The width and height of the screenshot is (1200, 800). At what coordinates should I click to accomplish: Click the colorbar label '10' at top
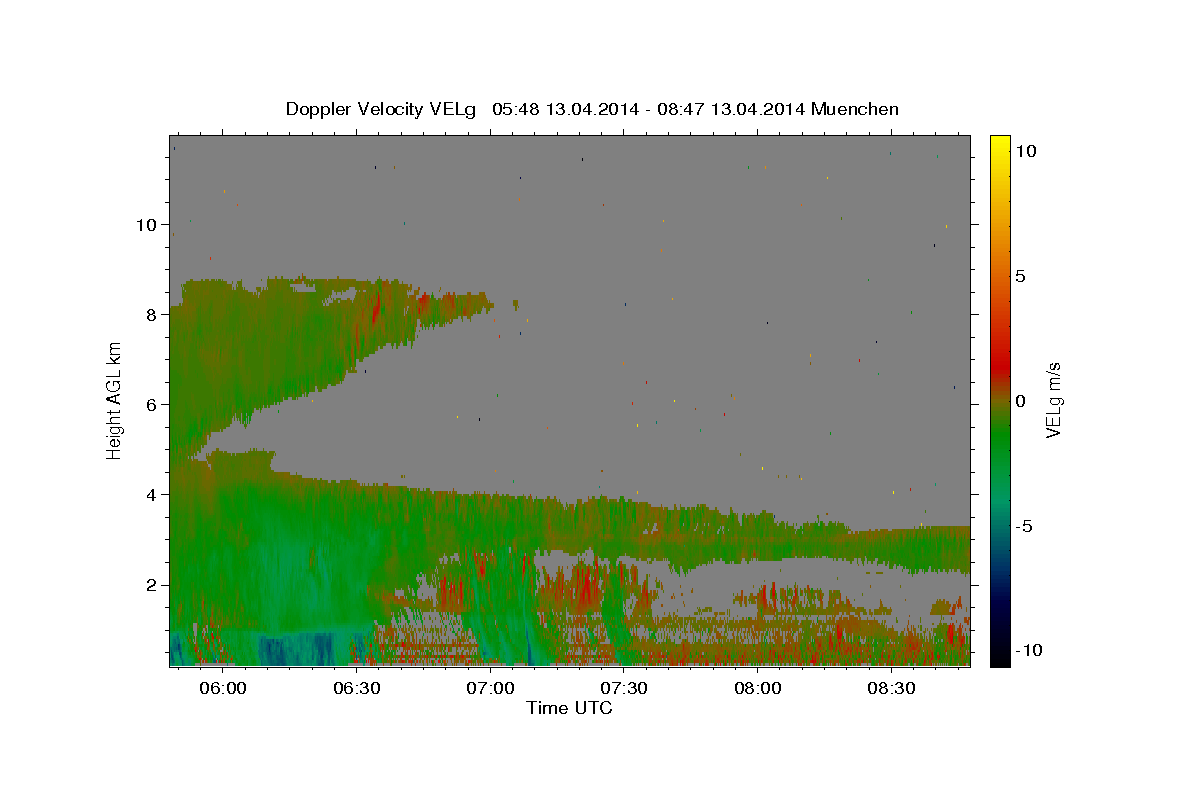pyautogui.click(x=1025, y=151)
